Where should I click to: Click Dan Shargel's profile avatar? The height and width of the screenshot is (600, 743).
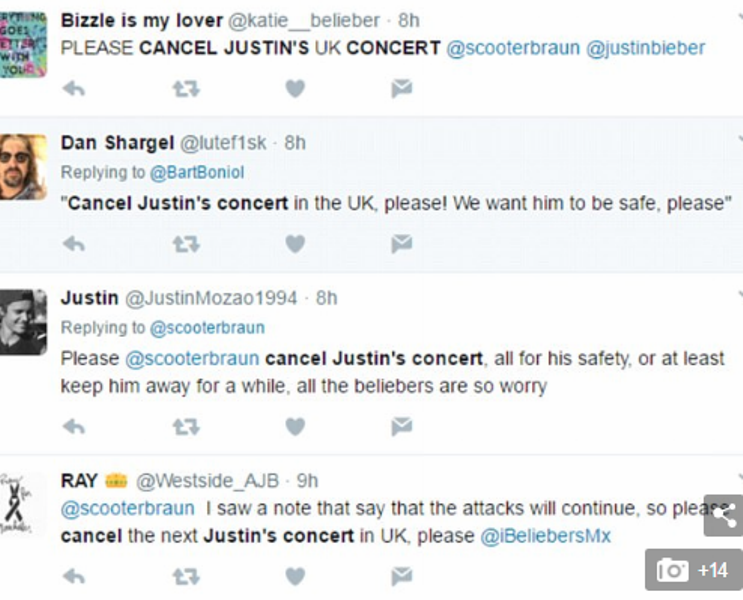23,166
